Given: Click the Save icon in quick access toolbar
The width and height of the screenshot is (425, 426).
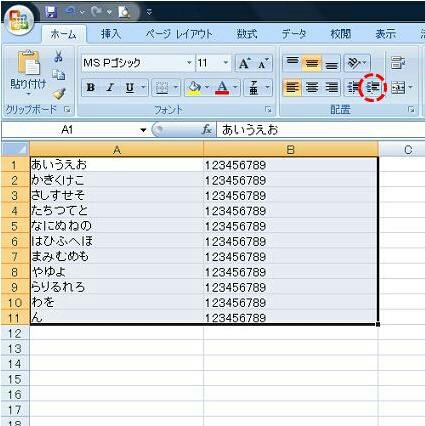Looking at the screenshot, I should pyautogui.click(x=51, y=12).
